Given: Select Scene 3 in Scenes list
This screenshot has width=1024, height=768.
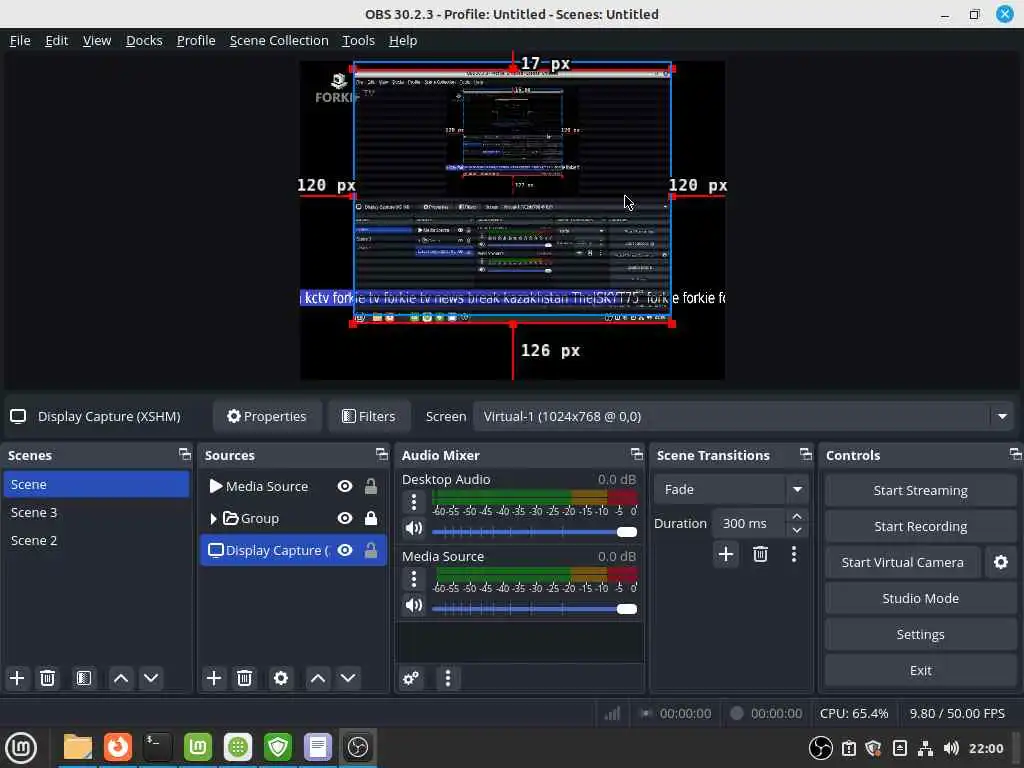Looking at the screenshot, I should tap(96, 513).
